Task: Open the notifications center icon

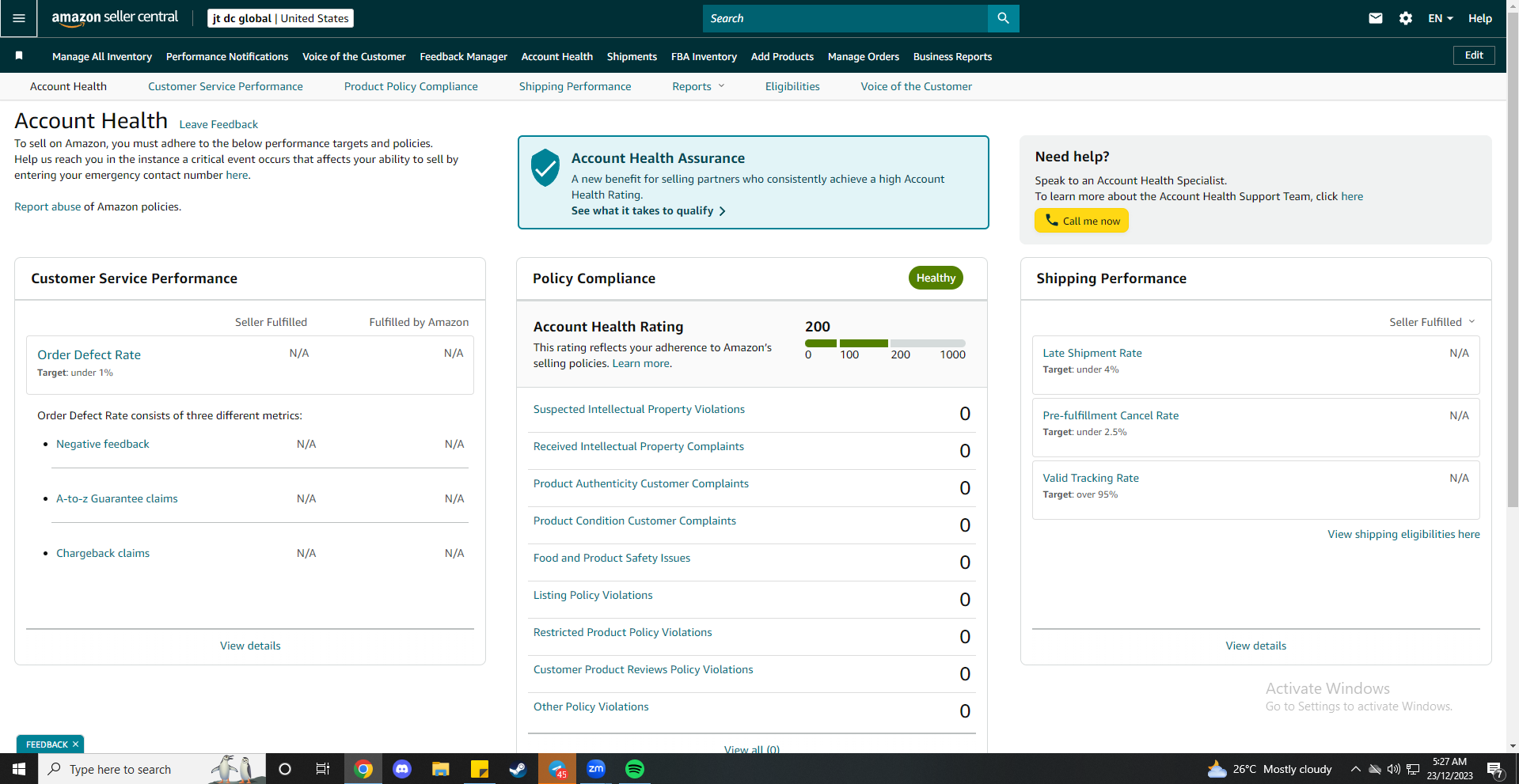Action: pyautogui.click(x=1495, y=770)
